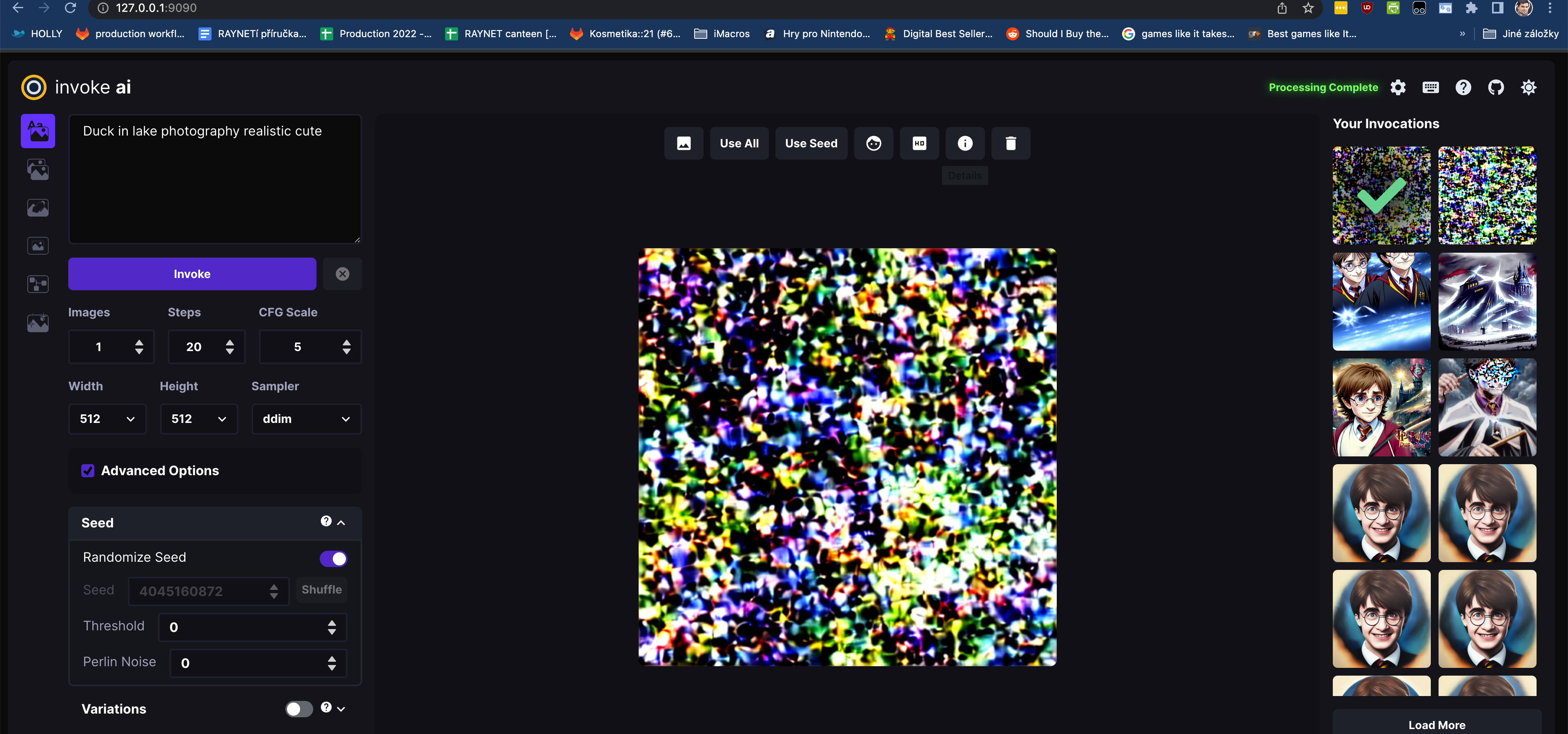Click the Threshold value field
This screenshot has width=1568, height=734.
pos(253,627)
